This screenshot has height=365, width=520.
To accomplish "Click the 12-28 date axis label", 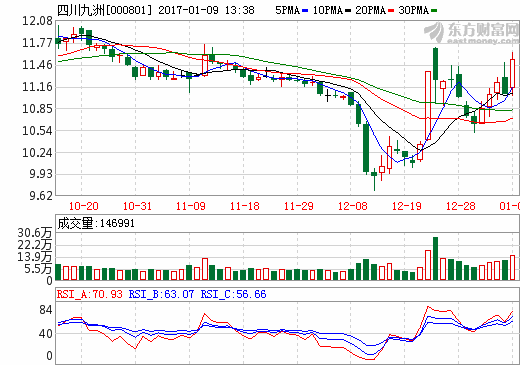I will [x=461, y=206].
